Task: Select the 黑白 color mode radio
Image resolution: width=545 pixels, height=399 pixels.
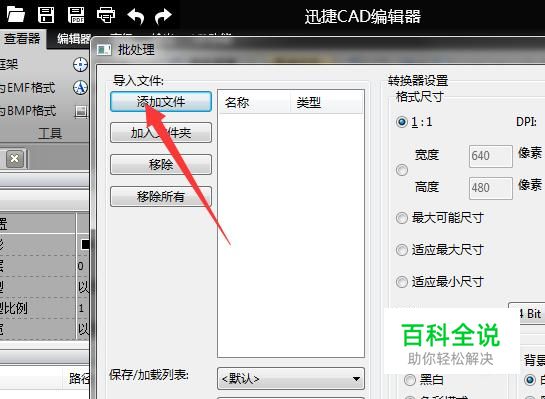Action: pyautogui.click(x=410, y=380)
